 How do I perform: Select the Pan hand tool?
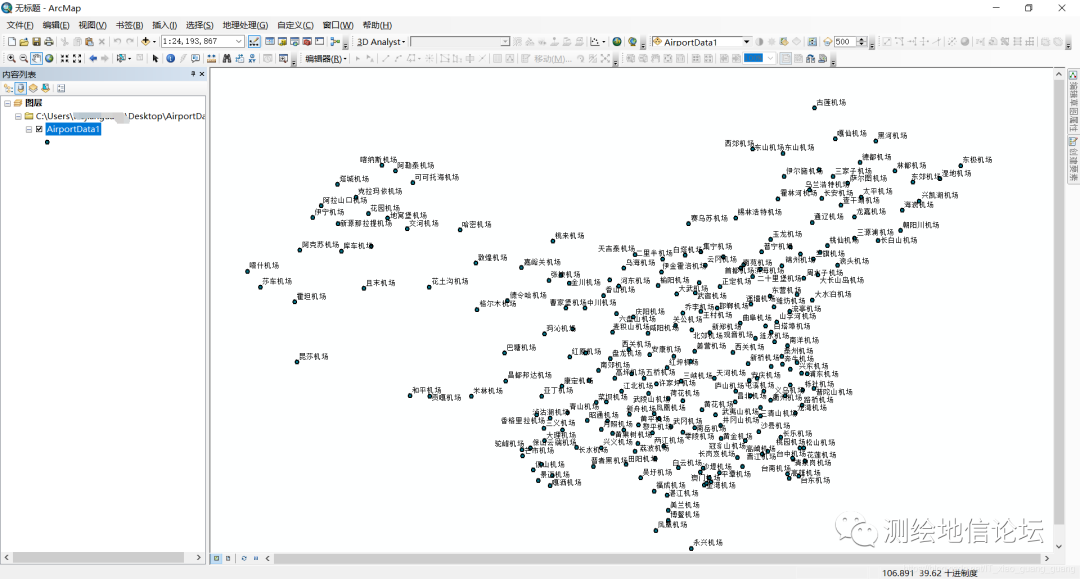click(37, 59)
